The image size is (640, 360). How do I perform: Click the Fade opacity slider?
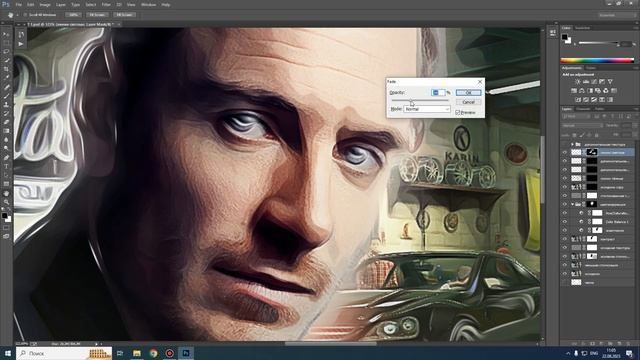click(x=420, y=100)
